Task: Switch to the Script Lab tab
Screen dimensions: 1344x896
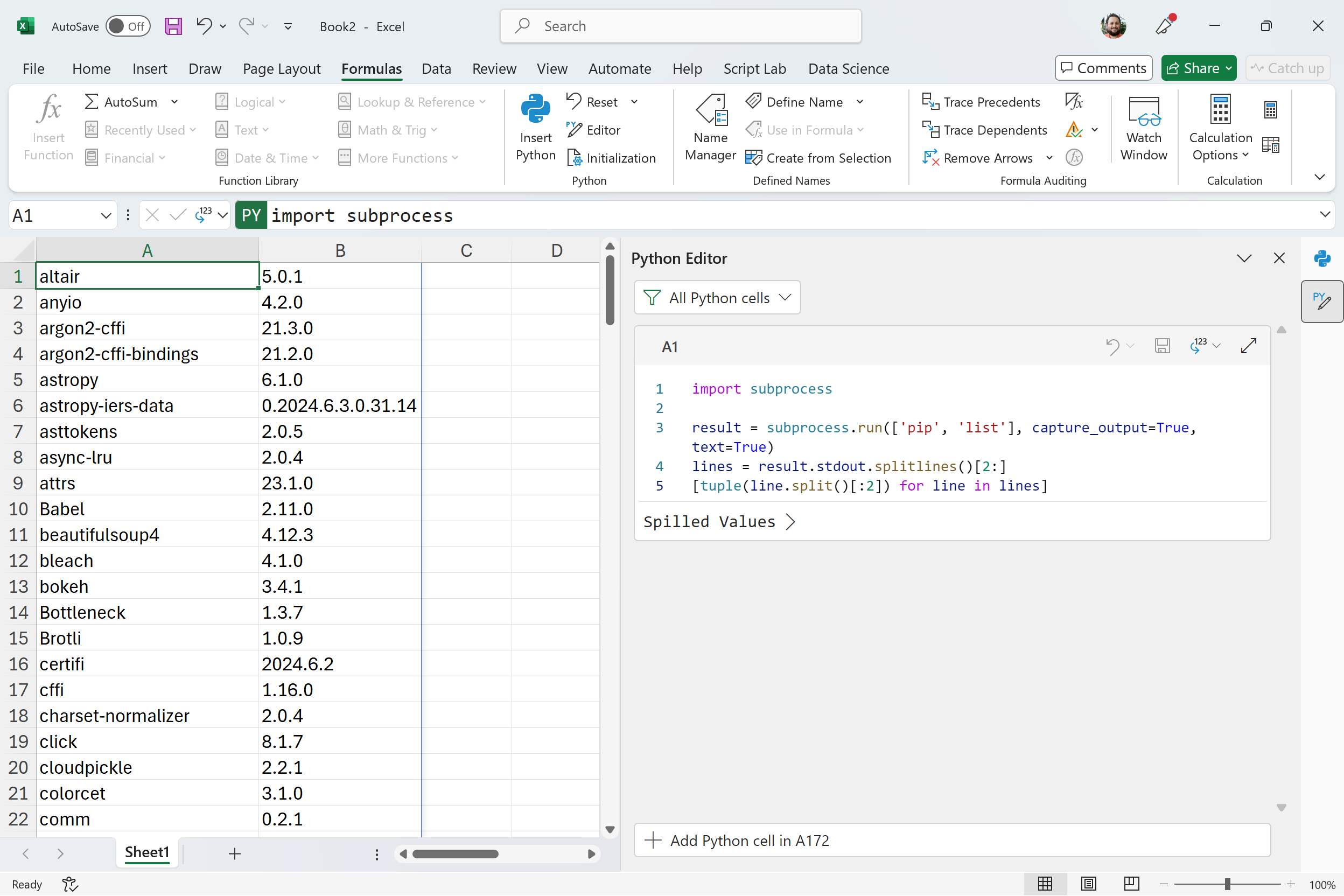Action: tap(754, 68)
